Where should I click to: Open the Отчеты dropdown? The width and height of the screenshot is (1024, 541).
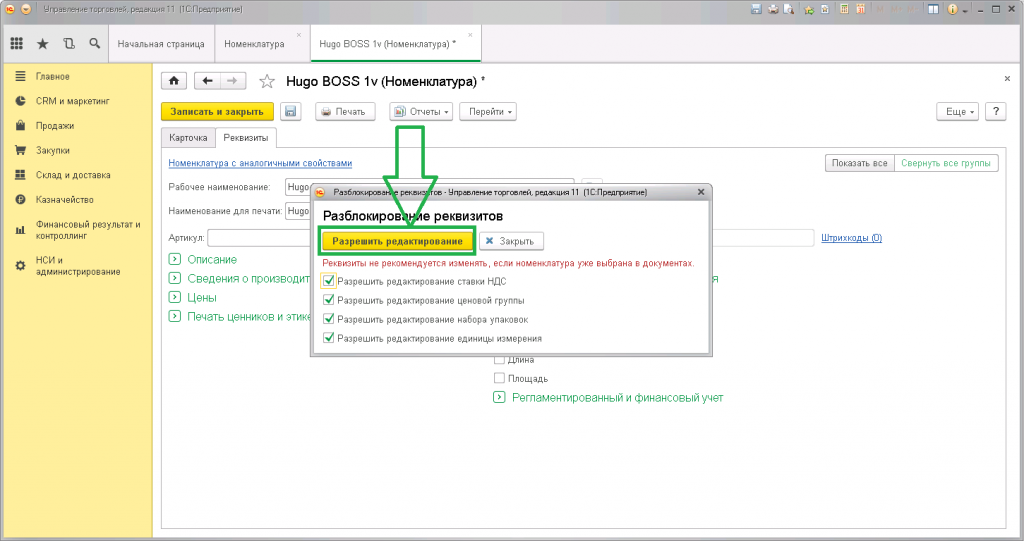pos(421,112)
